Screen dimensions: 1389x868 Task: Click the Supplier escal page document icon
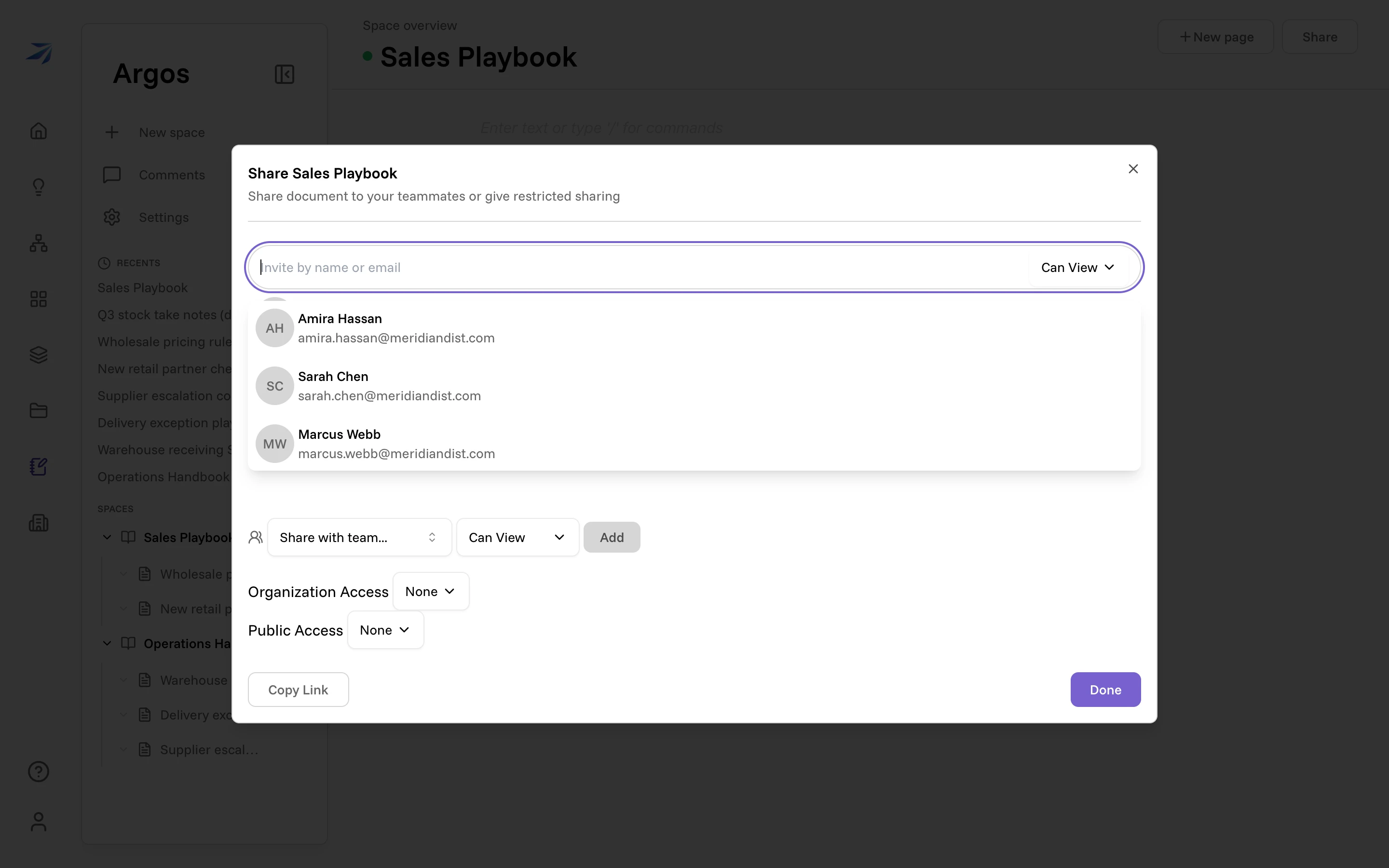[x=145, y=750]
